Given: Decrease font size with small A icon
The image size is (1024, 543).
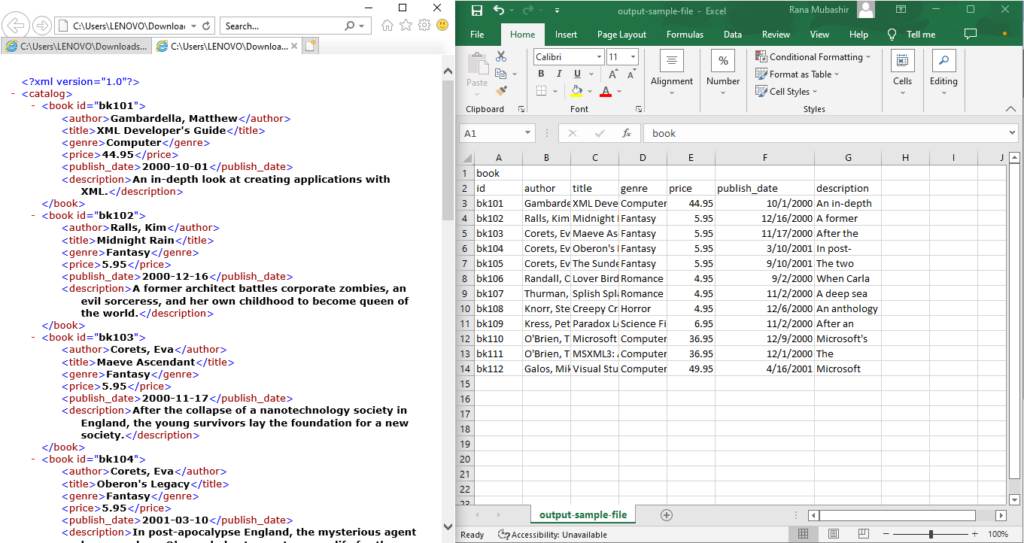Looking at the screenshot, I should [631, 74].
